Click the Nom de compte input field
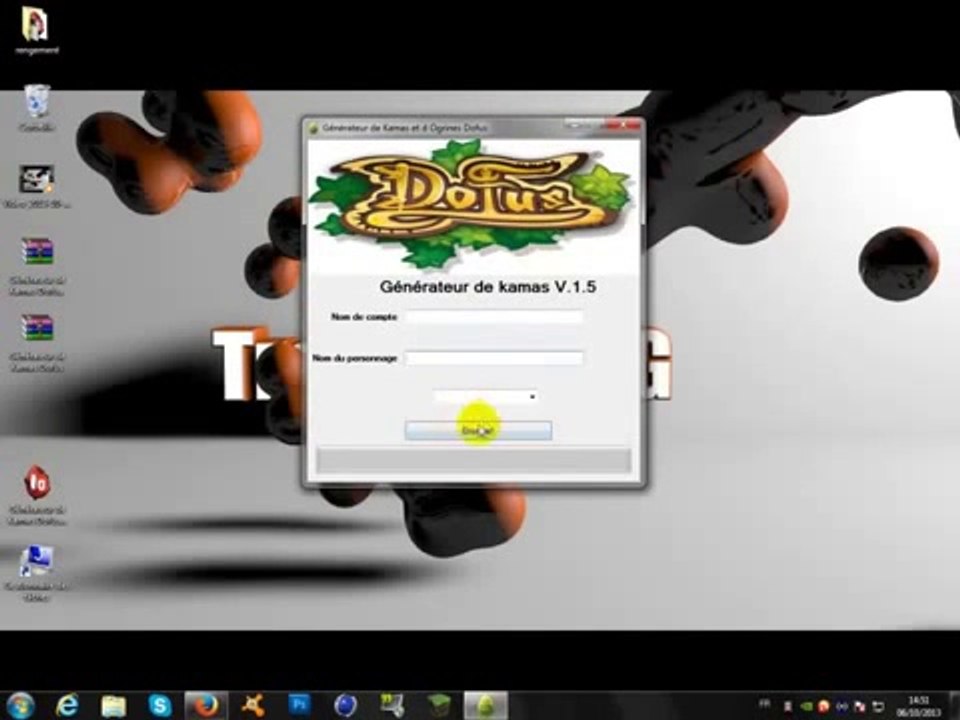The width and height of the screenshot is (960, 720). coord(493,317)
